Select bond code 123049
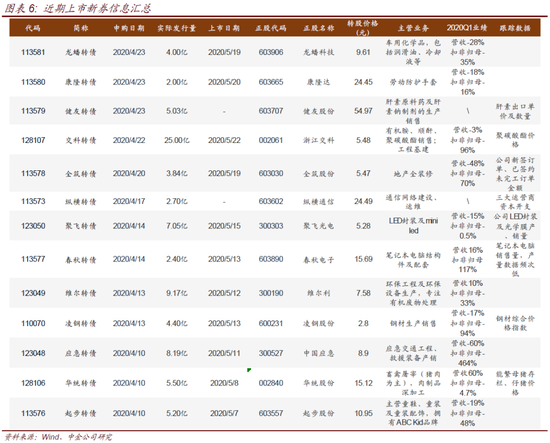The height and width of the screenshot is (443, 550). pos(33,293)
